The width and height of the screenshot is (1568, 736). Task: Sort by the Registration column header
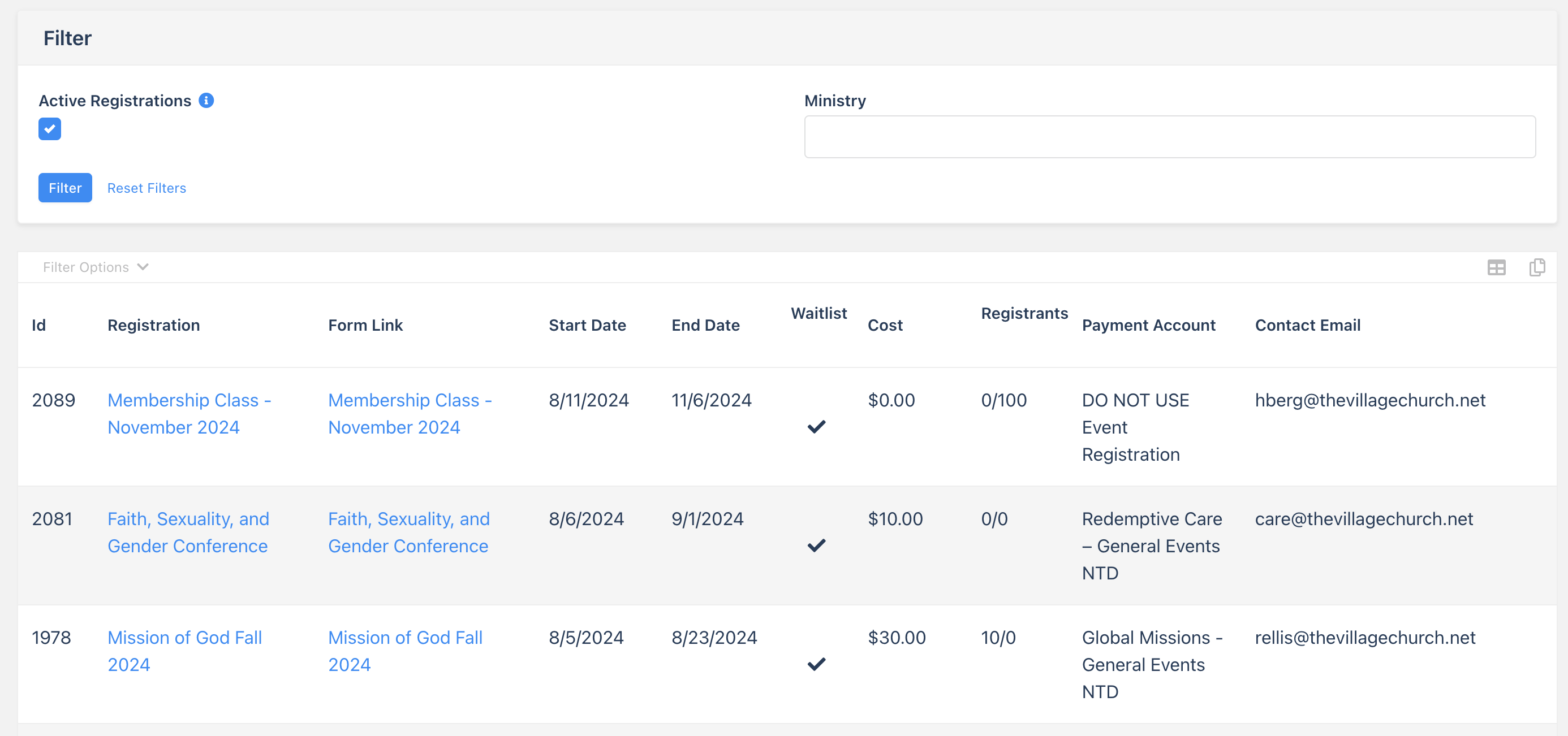pyautogui.click(x=153, y=326)
